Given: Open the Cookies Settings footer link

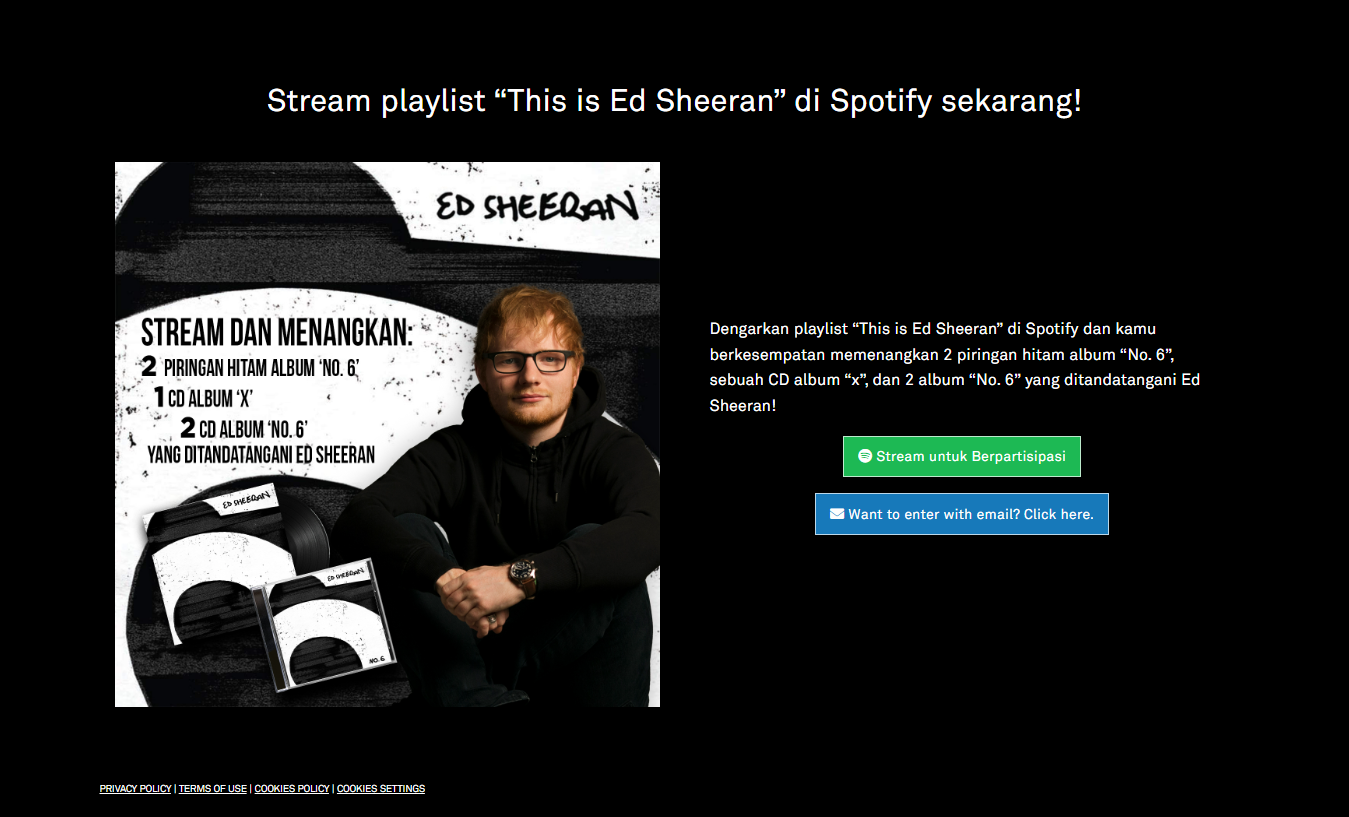Looking at the screenshot, I should click(381, 789).
